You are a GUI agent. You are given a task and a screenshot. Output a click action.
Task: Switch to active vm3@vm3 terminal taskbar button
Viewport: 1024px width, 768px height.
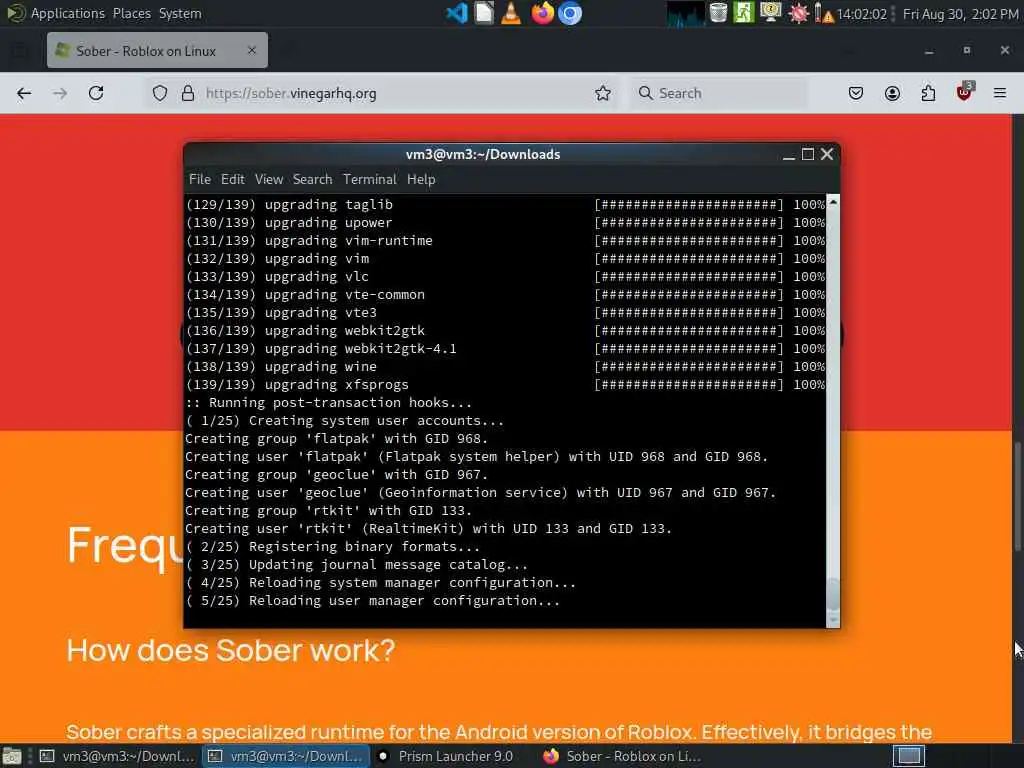pyautogui.click(x=285, y=756)
